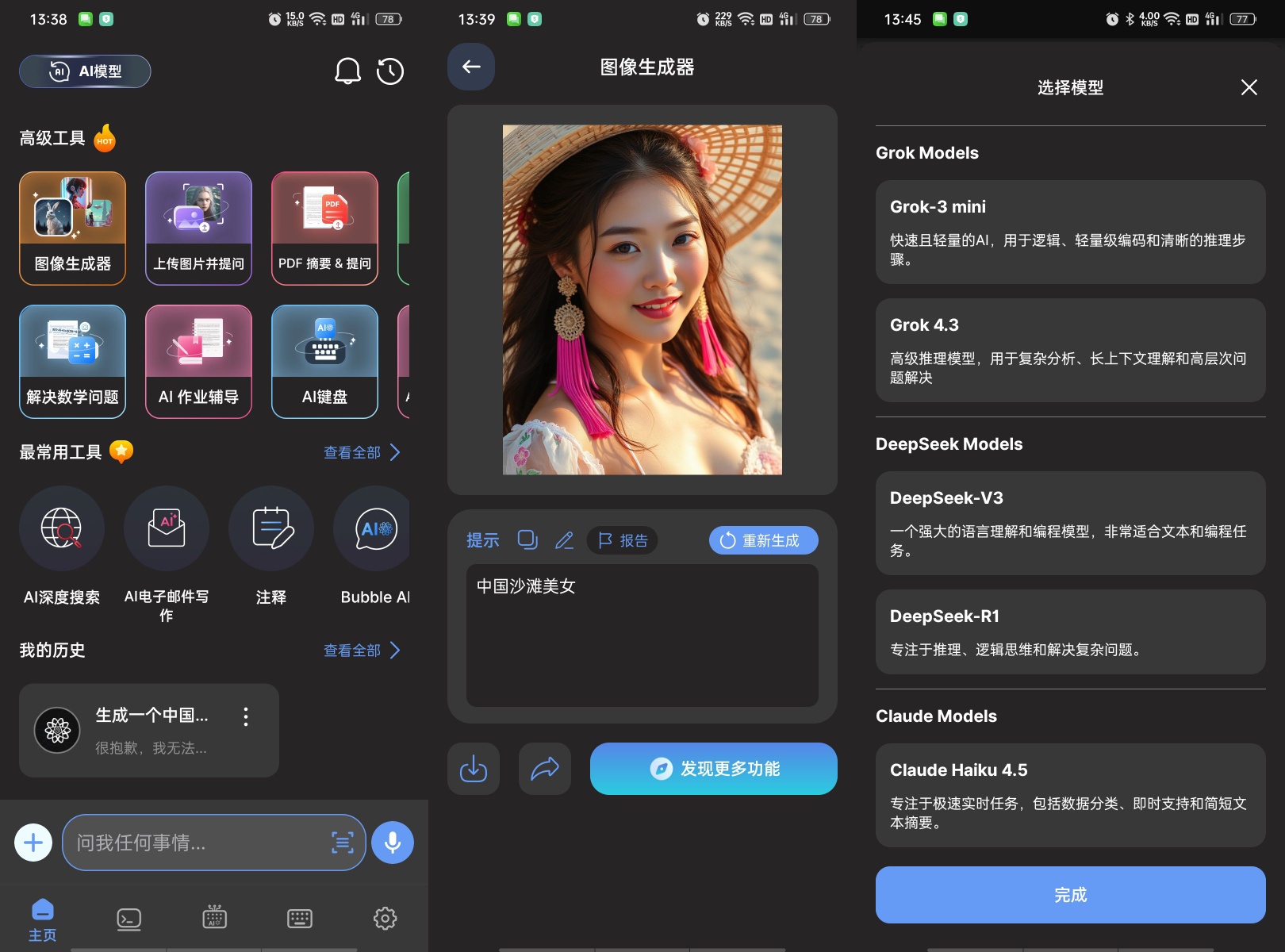Click the history item atom avatar
This screenshot has width=1285, height=952.
pos(57,730)
